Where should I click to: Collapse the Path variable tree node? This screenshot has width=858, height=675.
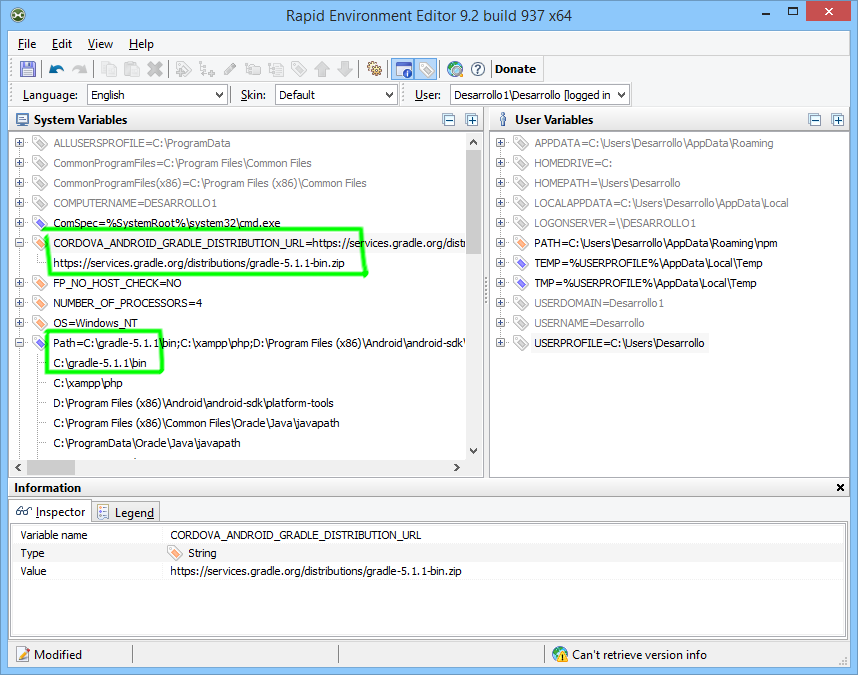[x=20, y=343]
